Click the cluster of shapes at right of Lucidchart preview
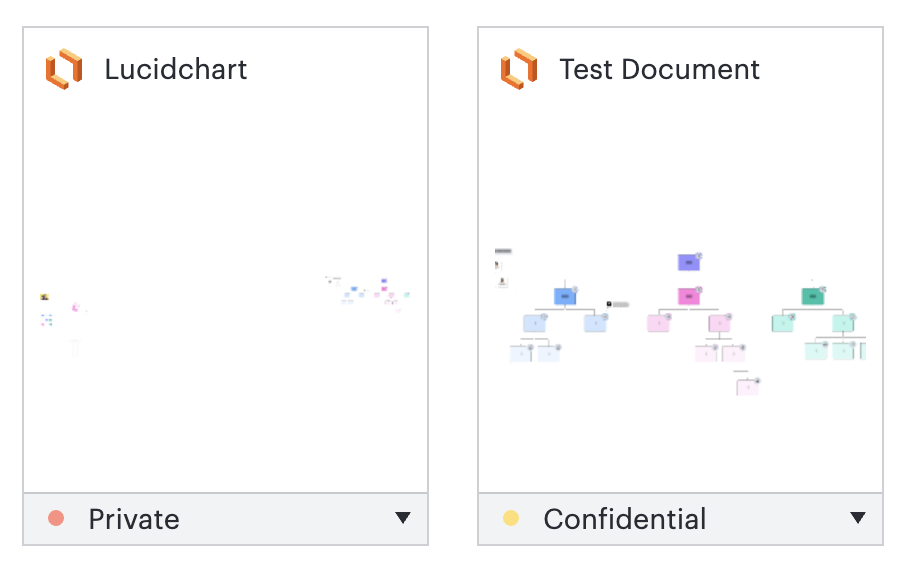The image size is (916, 572). [x=368, y=293]
